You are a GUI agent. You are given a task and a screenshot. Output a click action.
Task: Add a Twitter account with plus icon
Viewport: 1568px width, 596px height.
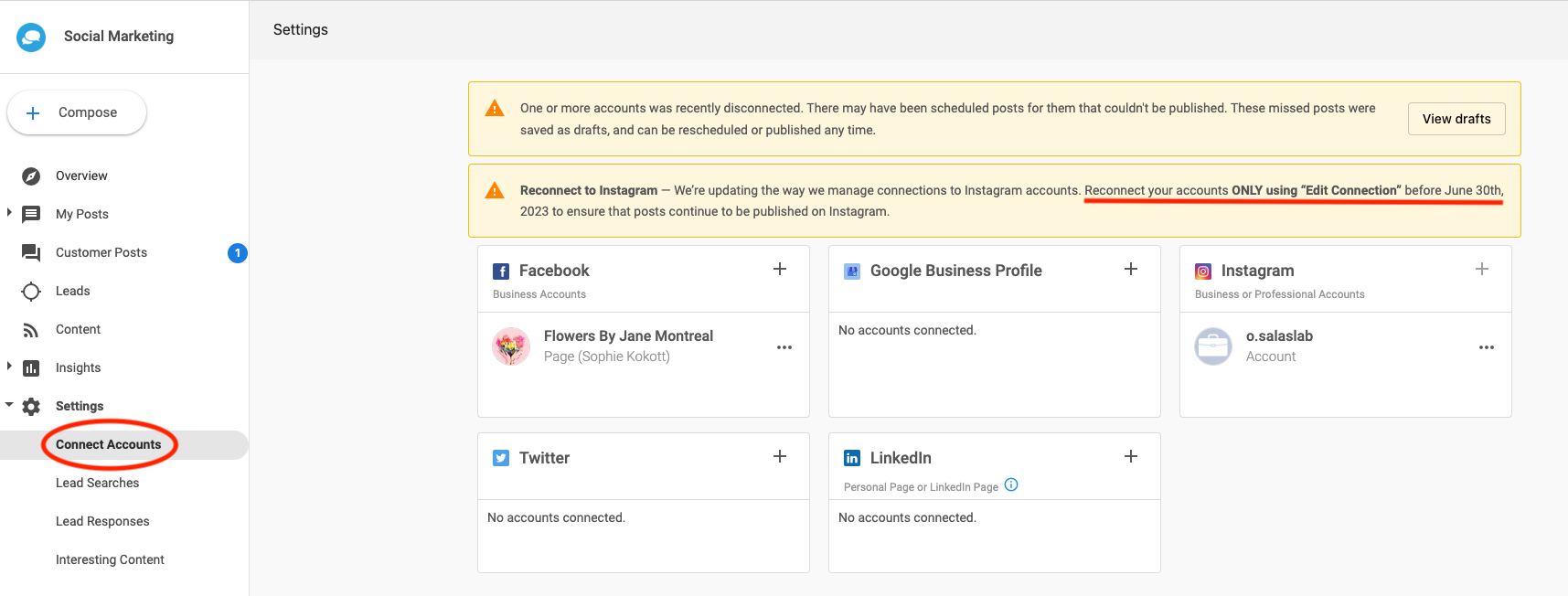click(780, 456)
